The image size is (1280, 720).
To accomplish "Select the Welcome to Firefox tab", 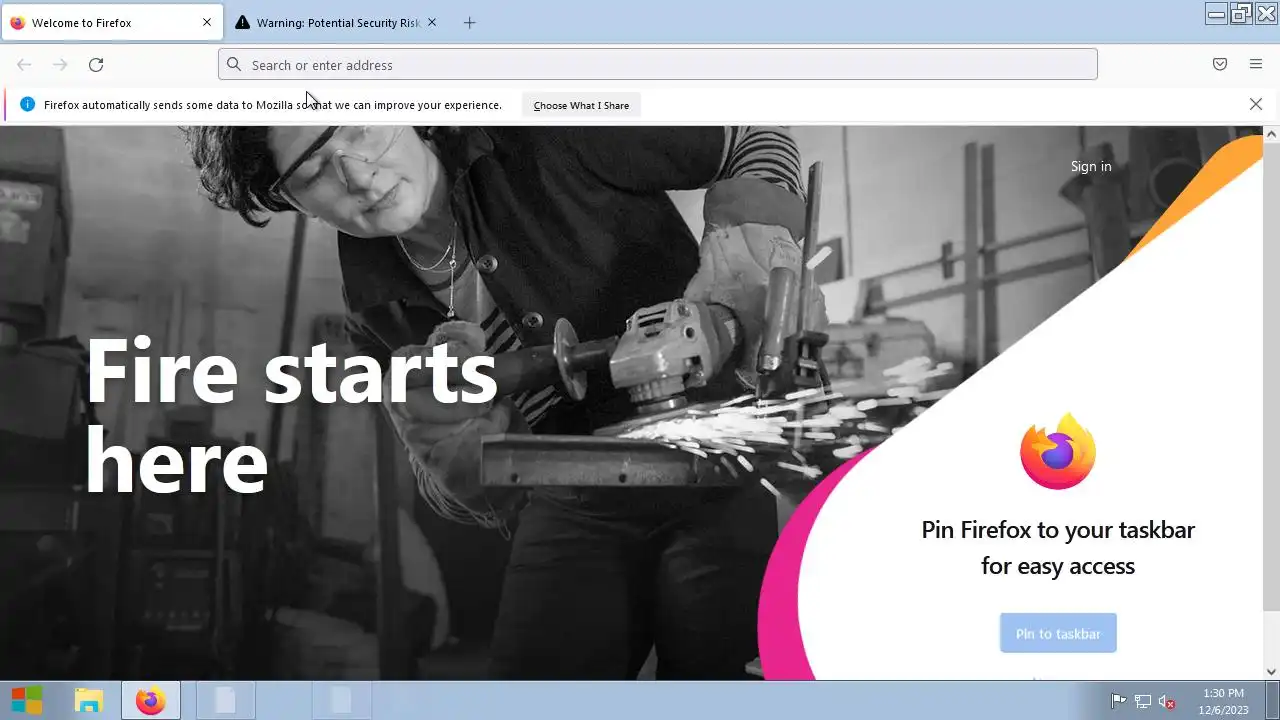I will point(110,23).
